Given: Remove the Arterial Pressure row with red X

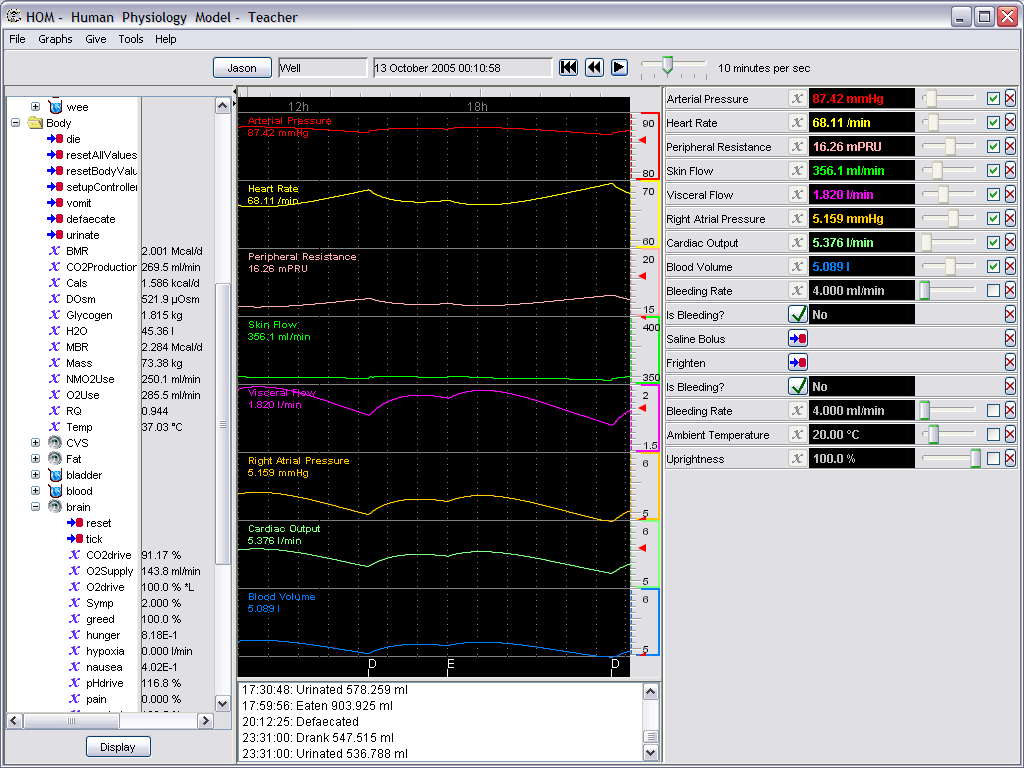Looking at the screenshot, I should pos(1010,99).
